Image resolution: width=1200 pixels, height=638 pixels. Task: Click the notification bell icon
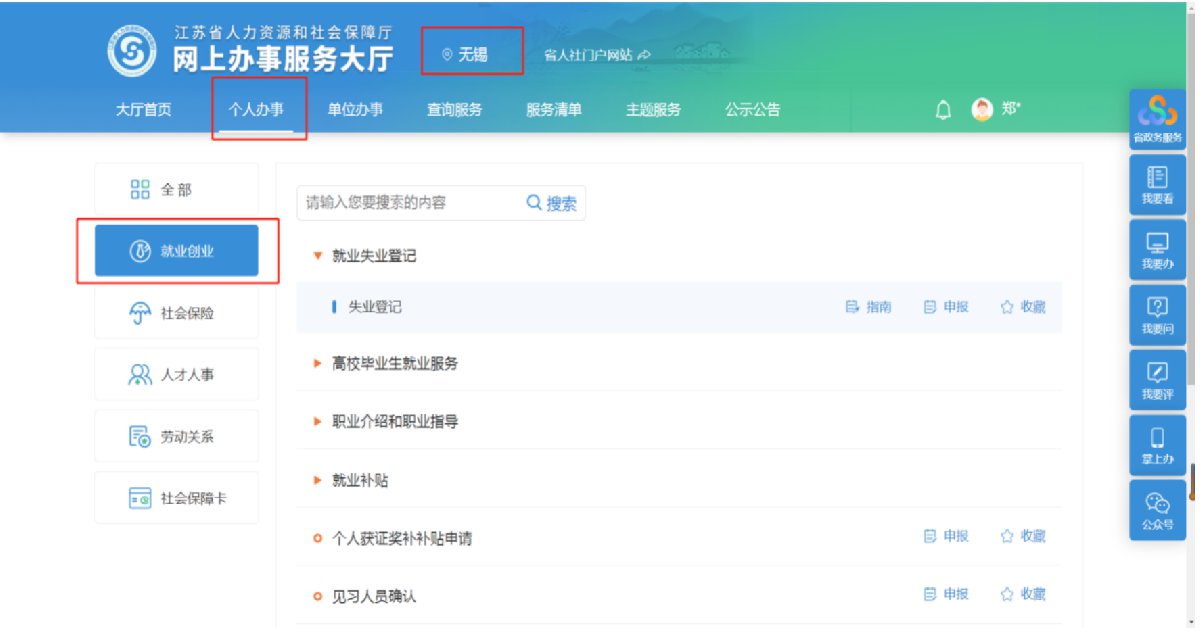(x=942, y=110)
